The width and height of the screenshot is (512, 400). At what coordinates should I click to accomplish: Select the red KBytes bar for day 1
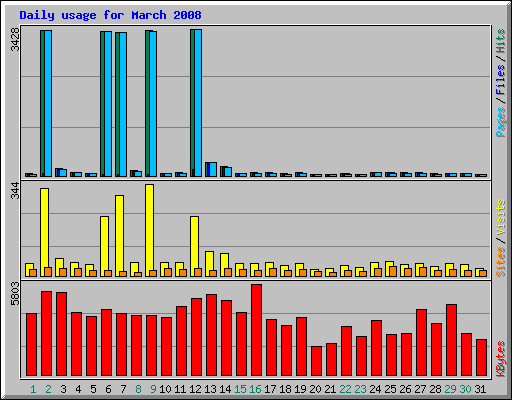tap(31, 344)
